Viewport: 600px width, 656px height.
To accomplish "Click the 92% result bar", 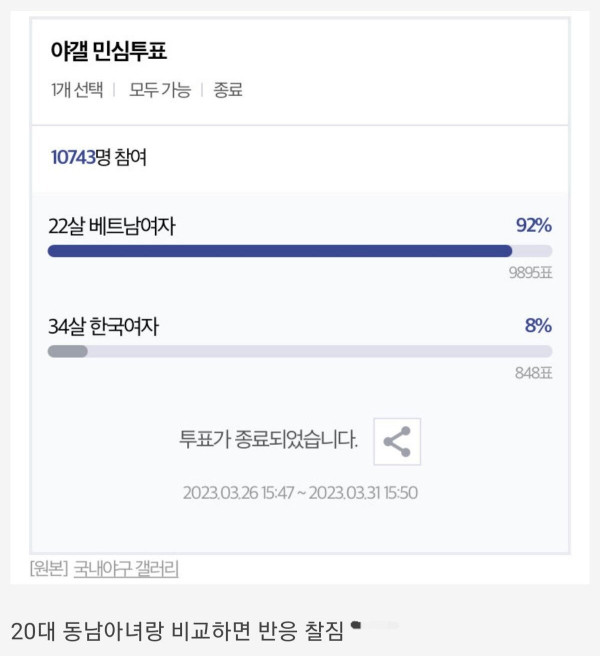I will (x=280, y=251).
